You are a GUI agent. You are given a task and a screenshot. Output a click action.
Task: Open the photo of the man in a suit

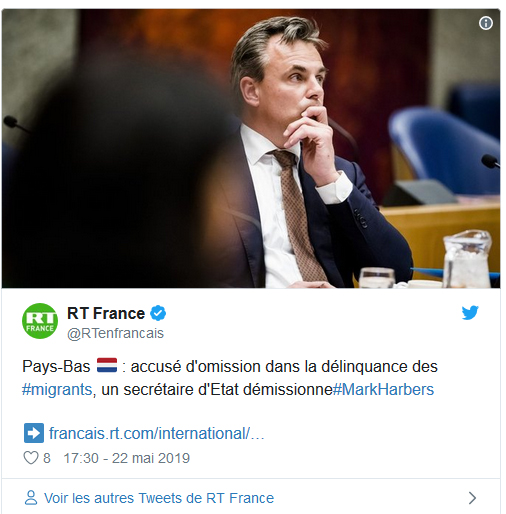click(x=251, y=148)
